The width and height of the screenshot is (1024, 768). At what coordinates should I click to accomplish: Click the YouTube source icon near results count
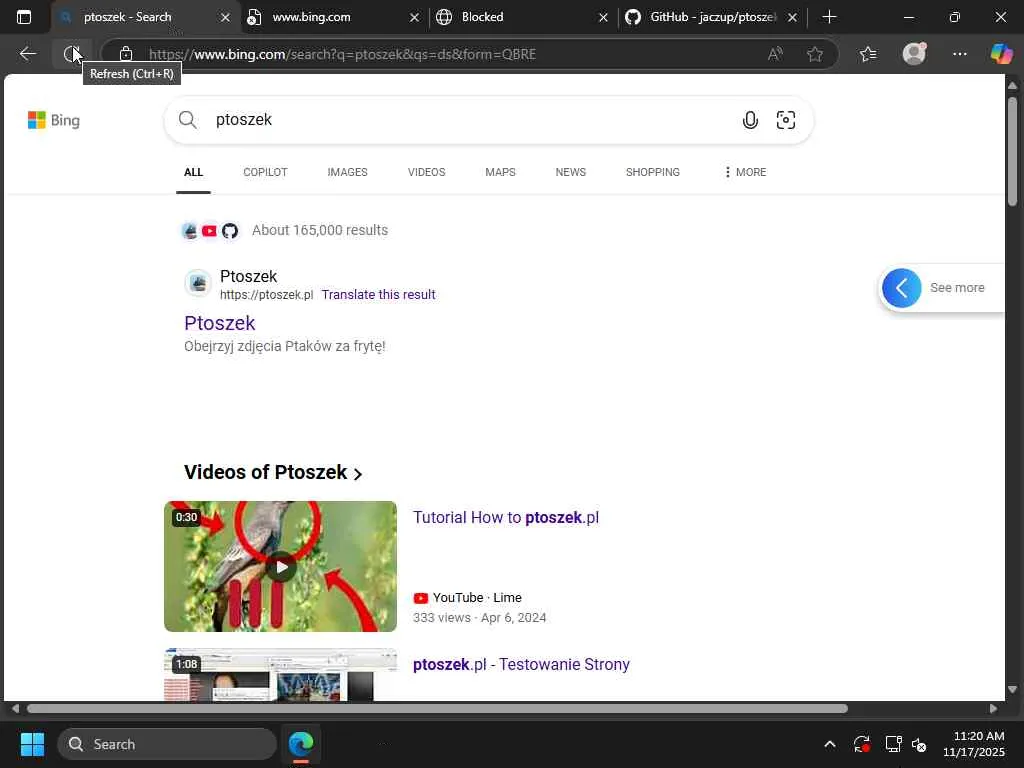coord(209,231)
